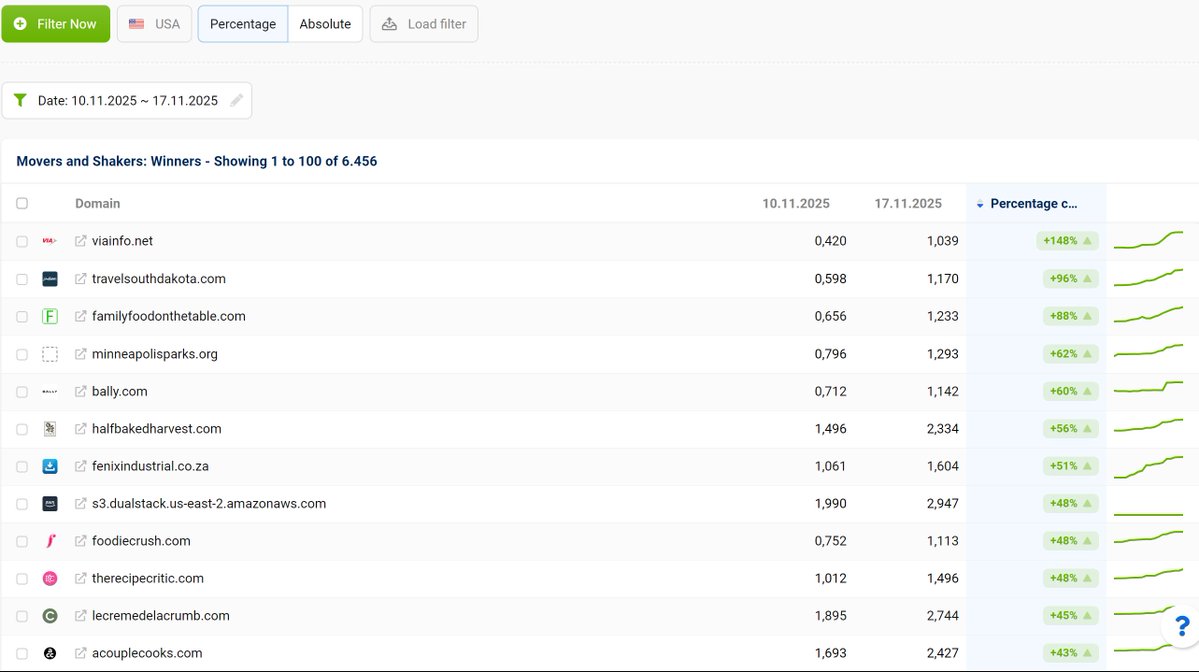Viewport: 1199px width, 672px height.
Task: Click the value 1,496 in halfbakedharvest.com row
Action: pyautogui.click(x=830, y=429)
